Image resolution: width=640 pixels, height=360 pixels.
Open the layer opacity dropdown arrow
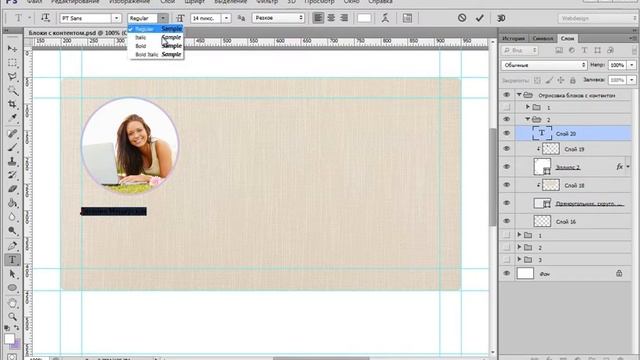pos(632,65)
